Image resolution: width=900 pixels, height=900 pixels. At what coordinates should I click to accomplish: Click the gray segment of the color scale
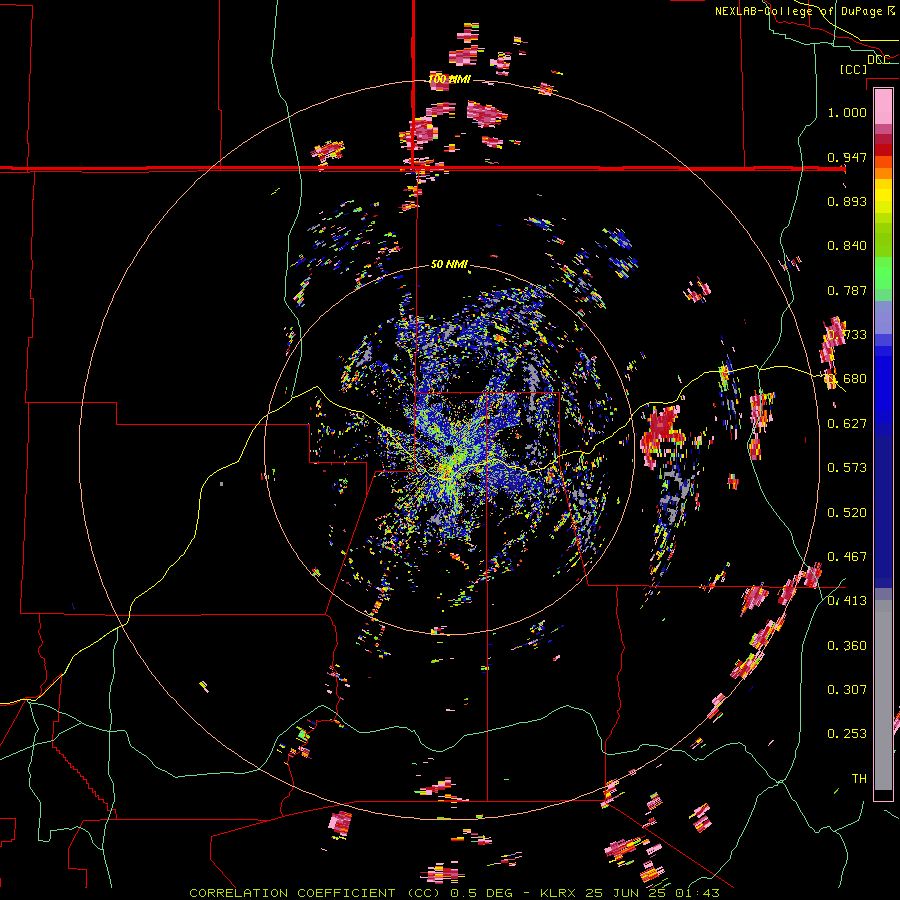[x=883, y=695]
